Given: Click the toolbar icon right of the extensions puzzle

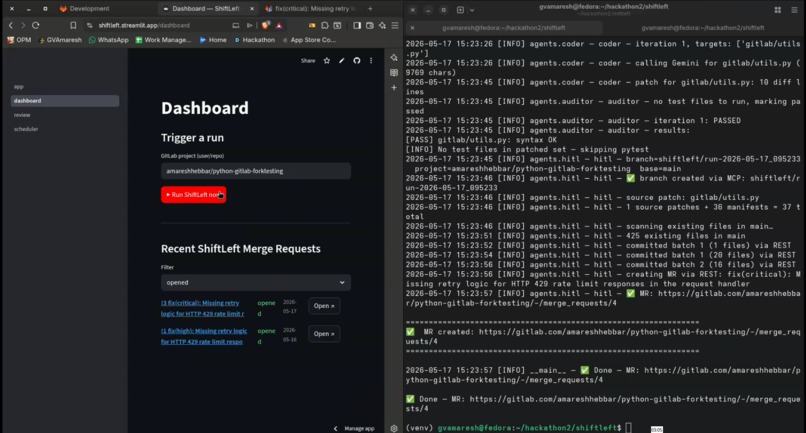Looking at the screenshot, I should pos(337,25).
